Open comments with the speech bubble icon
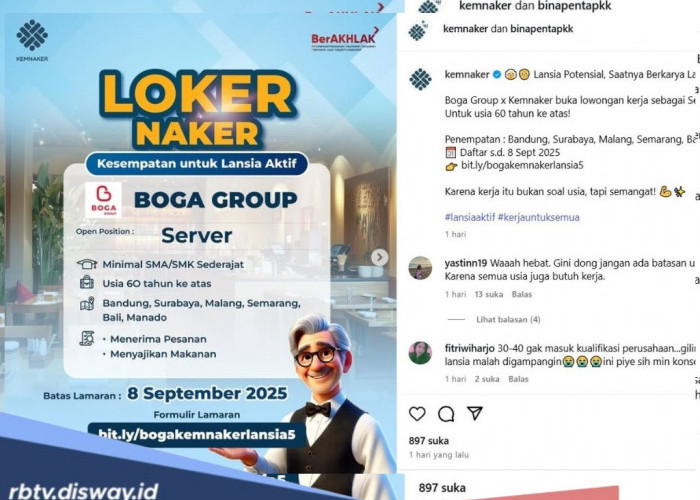This screenshot has width=700, height=500. (446, 414)
